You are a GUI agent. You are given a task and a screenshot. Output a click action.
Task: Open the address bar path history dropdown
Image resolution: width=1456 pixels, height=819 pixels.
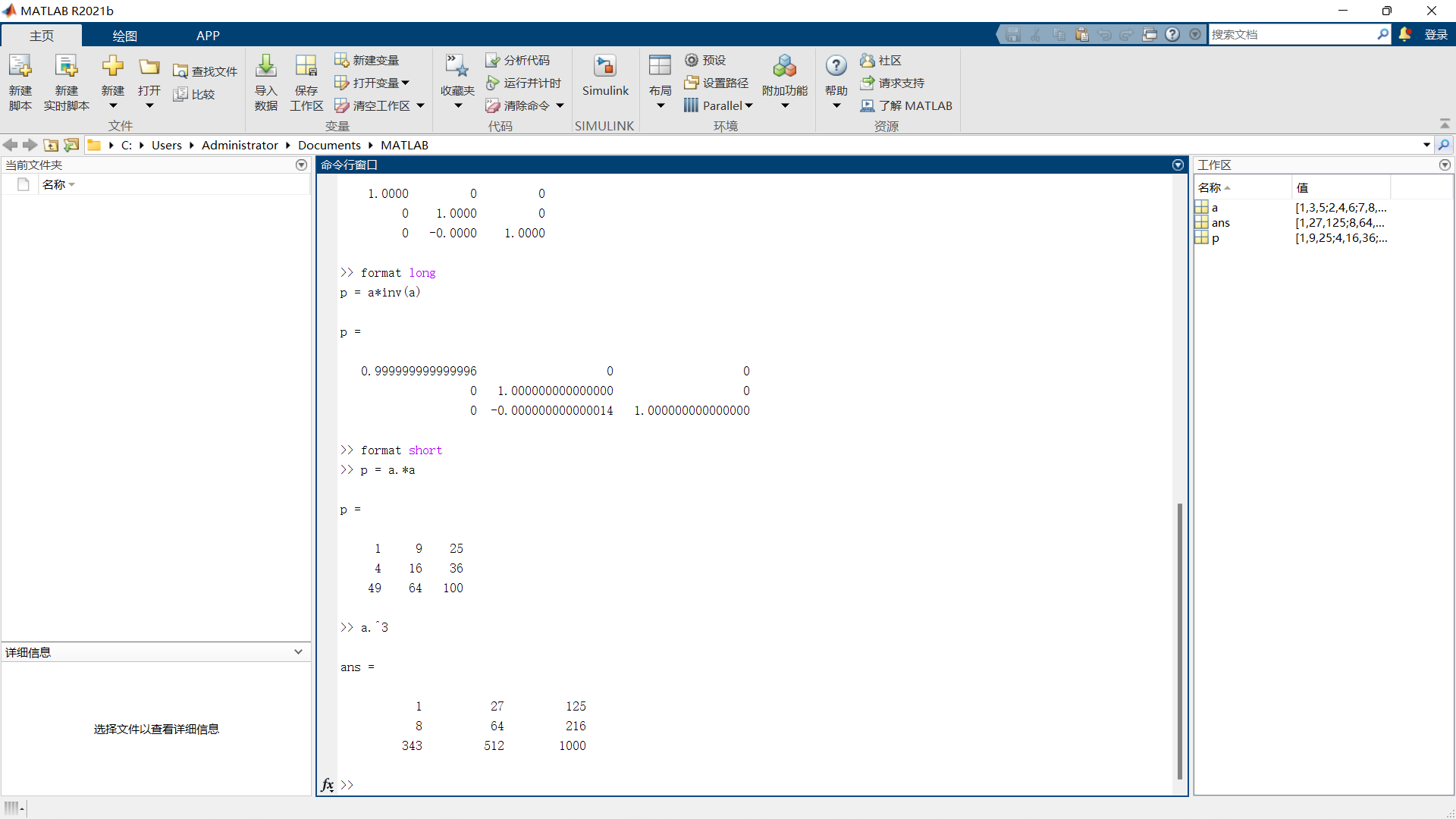tap(1426, 145)
